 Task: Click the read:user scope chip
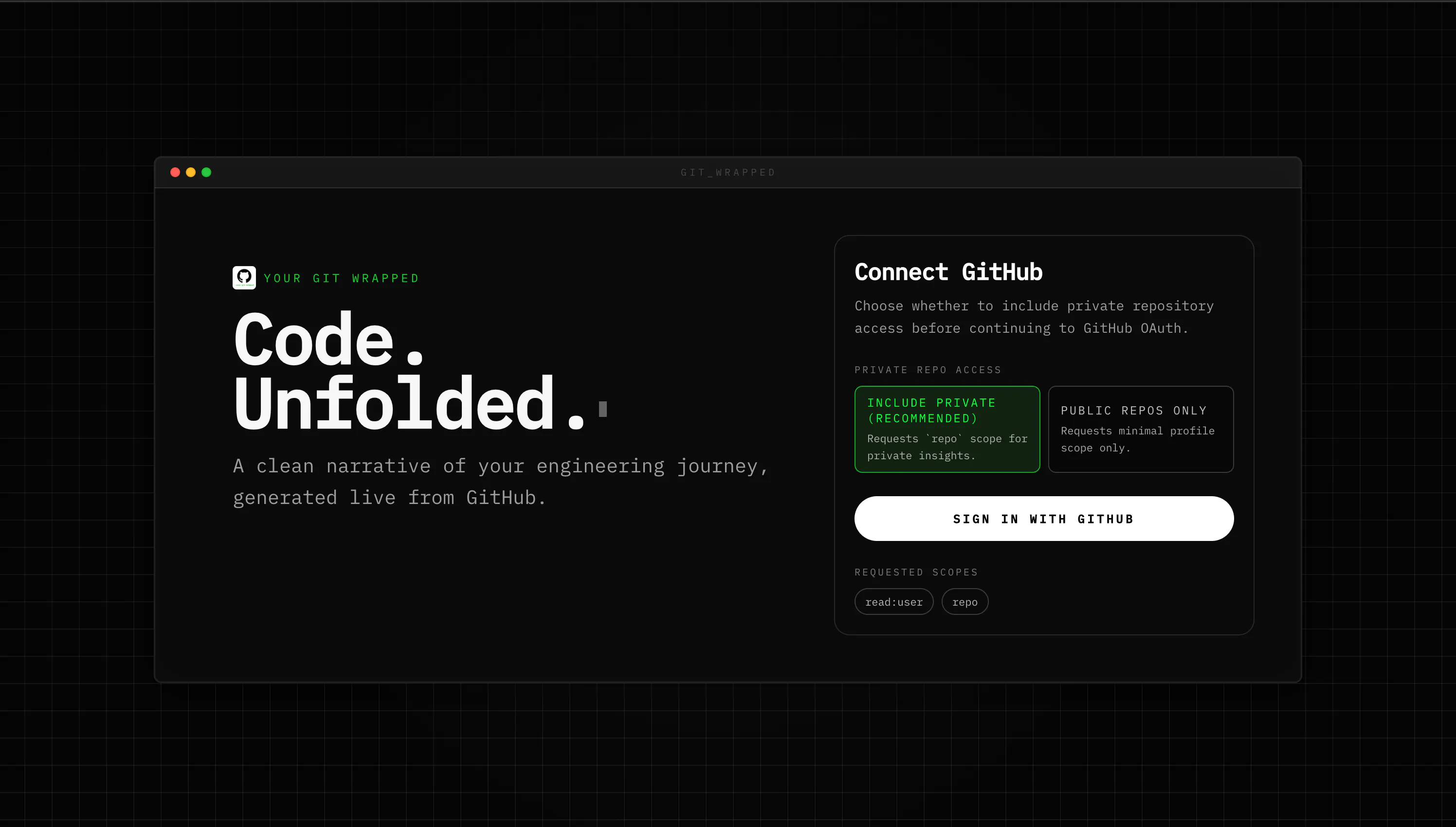(x=893, y=601)
